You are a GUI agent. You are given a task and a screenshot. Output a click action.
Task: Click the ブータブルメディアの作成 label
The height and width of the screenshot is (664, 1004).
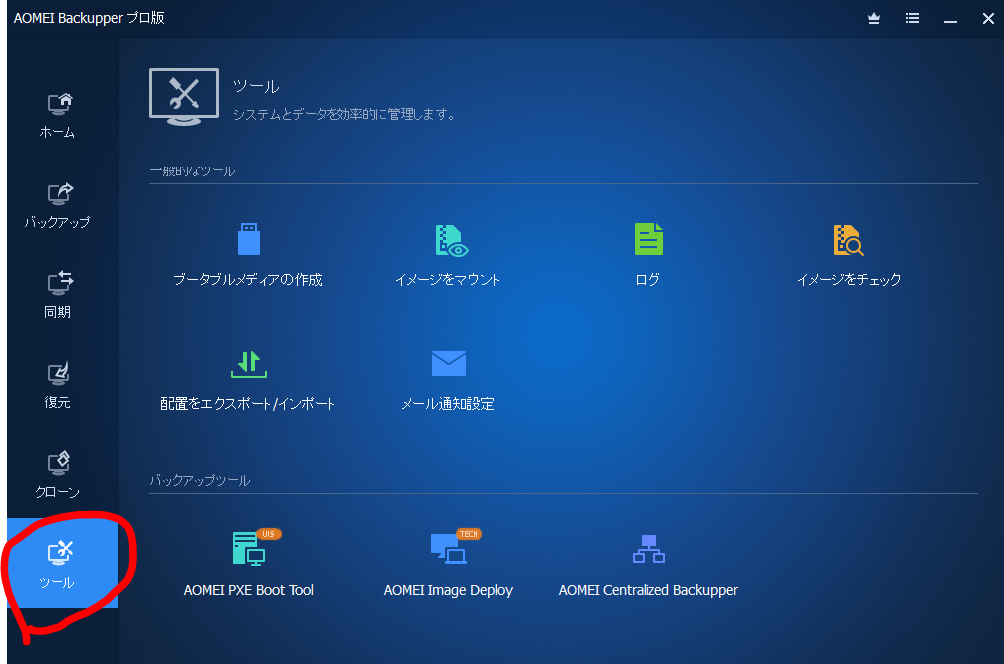point(248,279)
